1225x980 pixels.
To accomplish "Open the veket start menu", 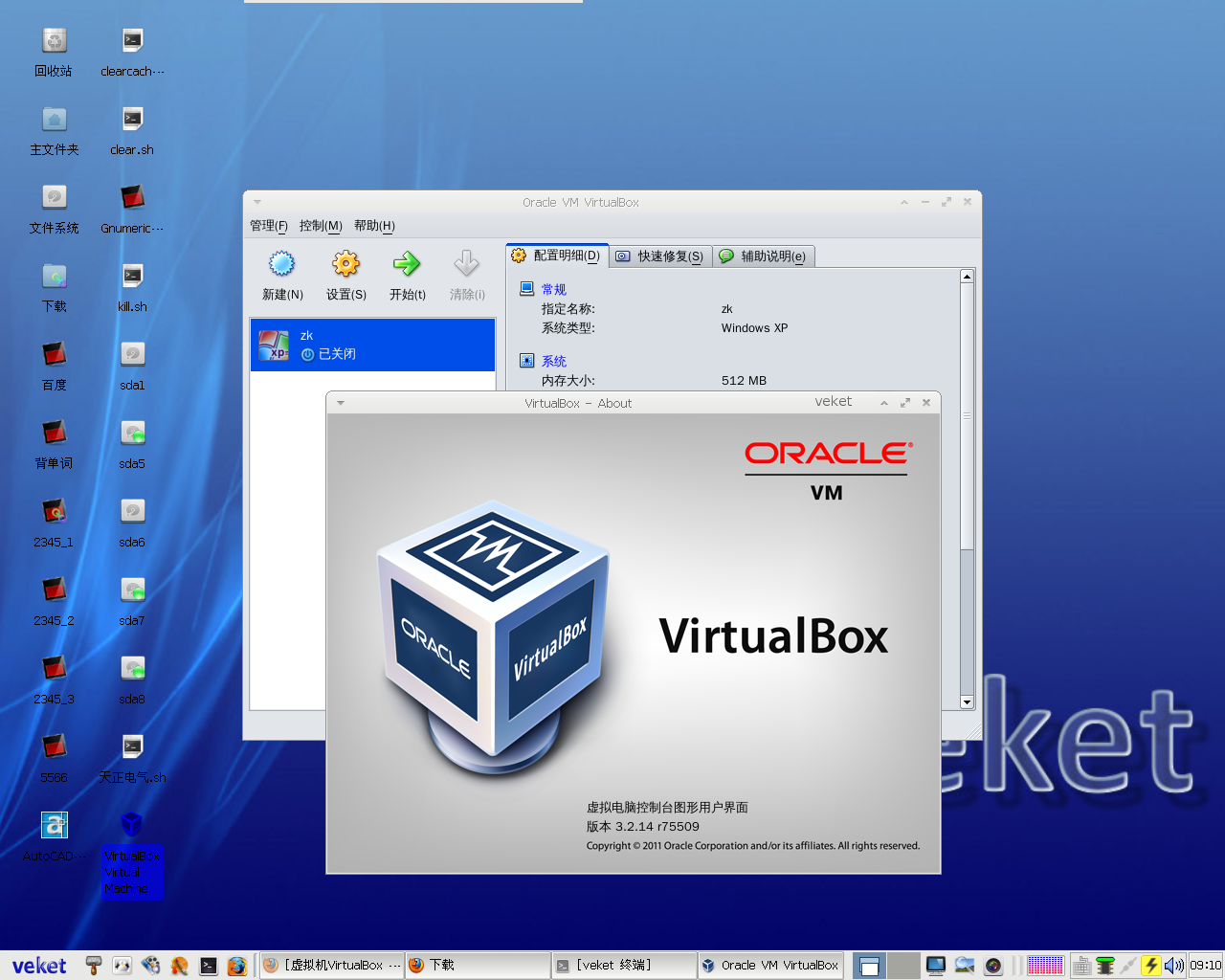I will pos(39,966).
